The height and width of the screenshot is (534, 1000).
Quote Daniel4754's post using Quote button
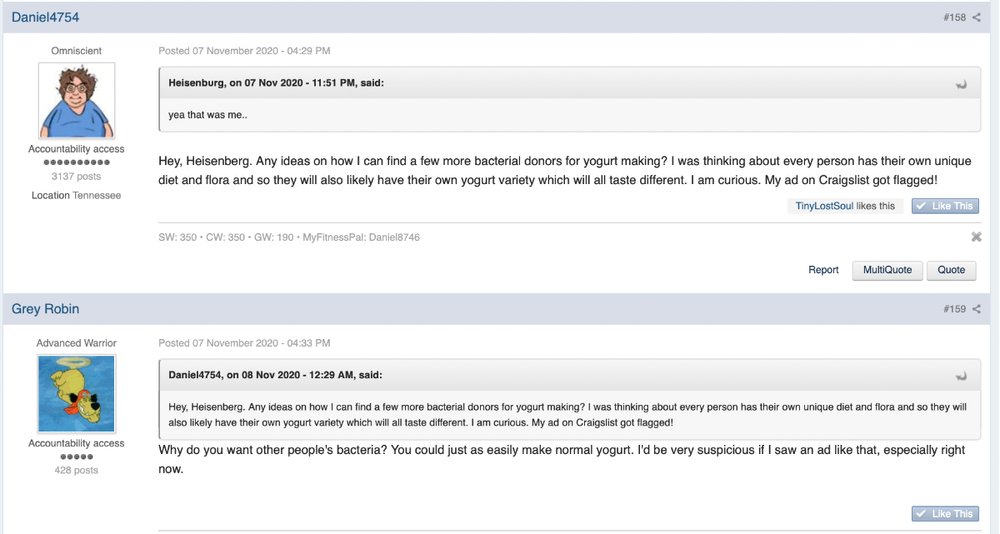pos(951,270)
